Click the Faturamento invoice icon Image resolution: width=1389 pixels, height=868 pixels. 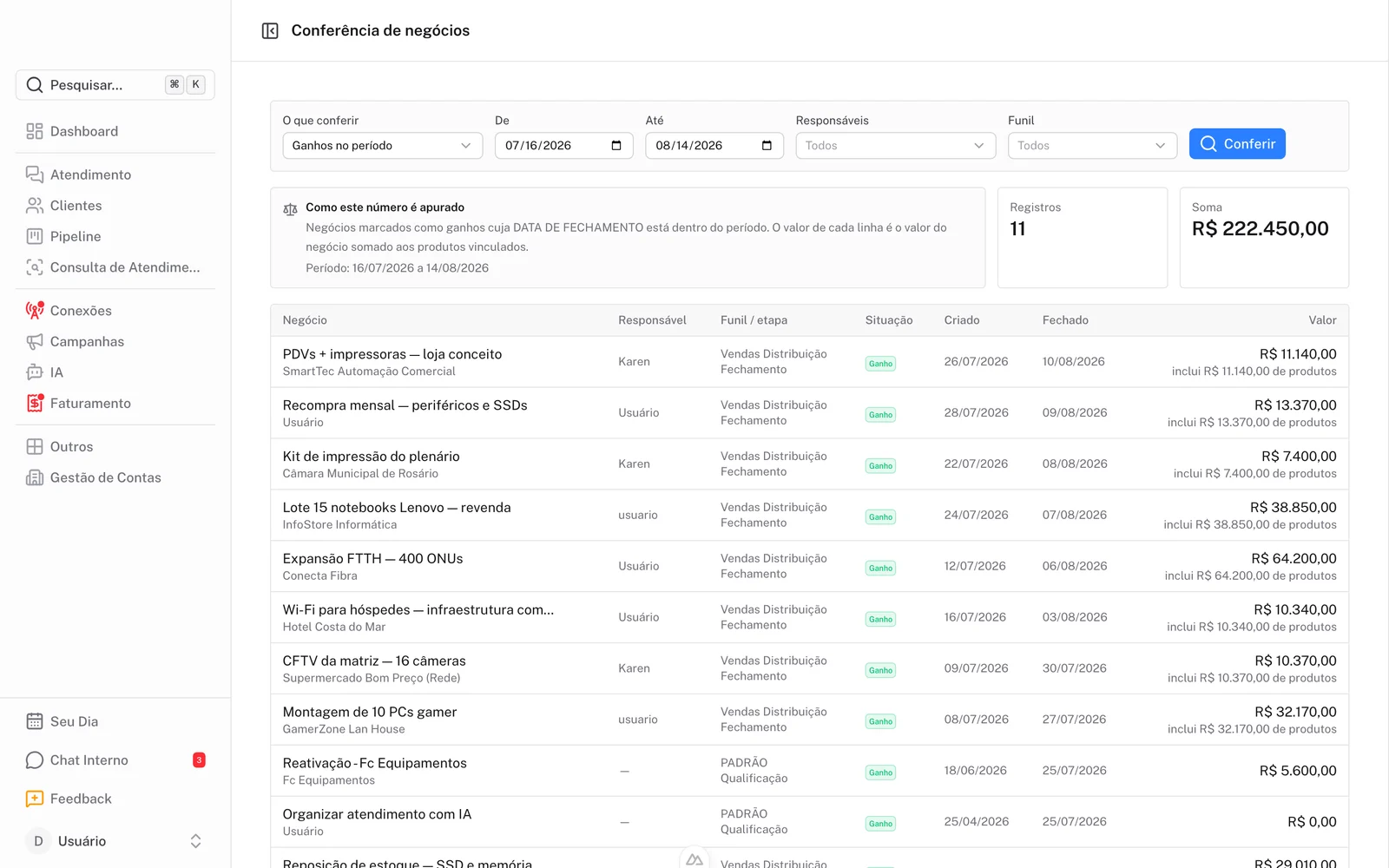click(x=35, y=404)
